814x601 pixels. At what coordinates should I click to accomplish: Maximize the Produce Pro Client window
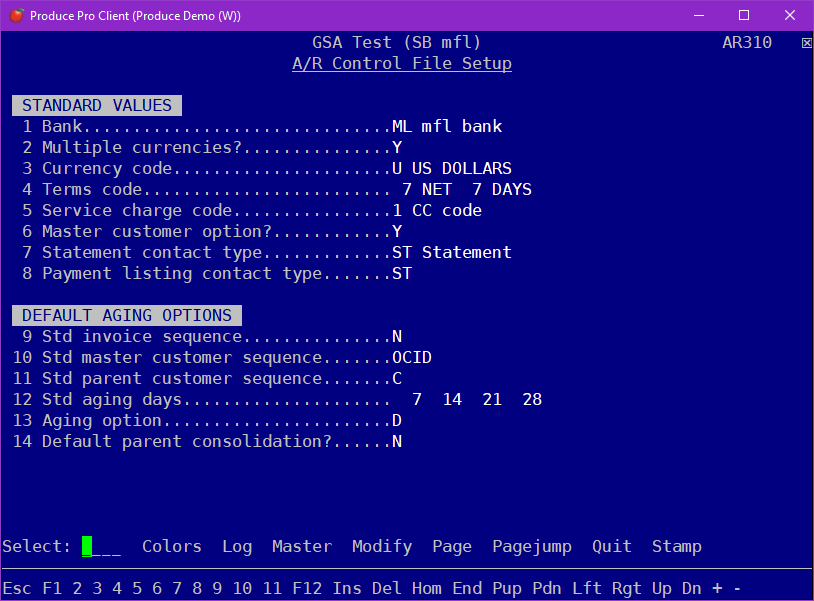click(744, 16)
